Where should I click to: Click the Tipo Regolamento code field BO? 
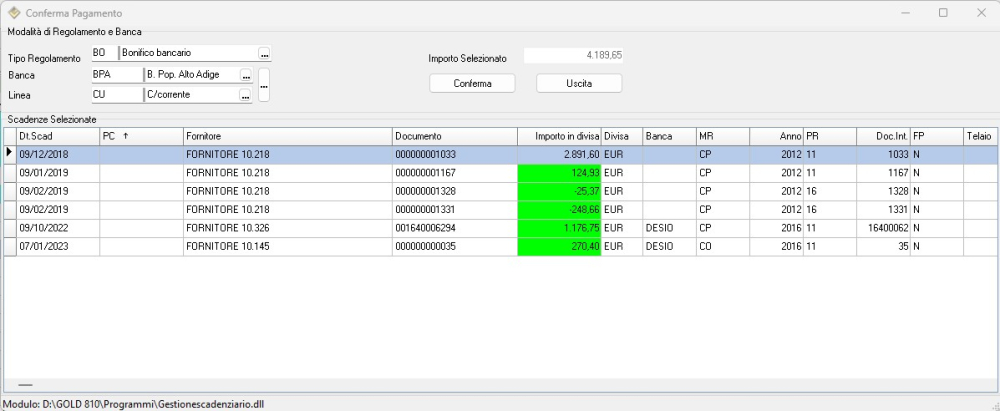(103, 53)
